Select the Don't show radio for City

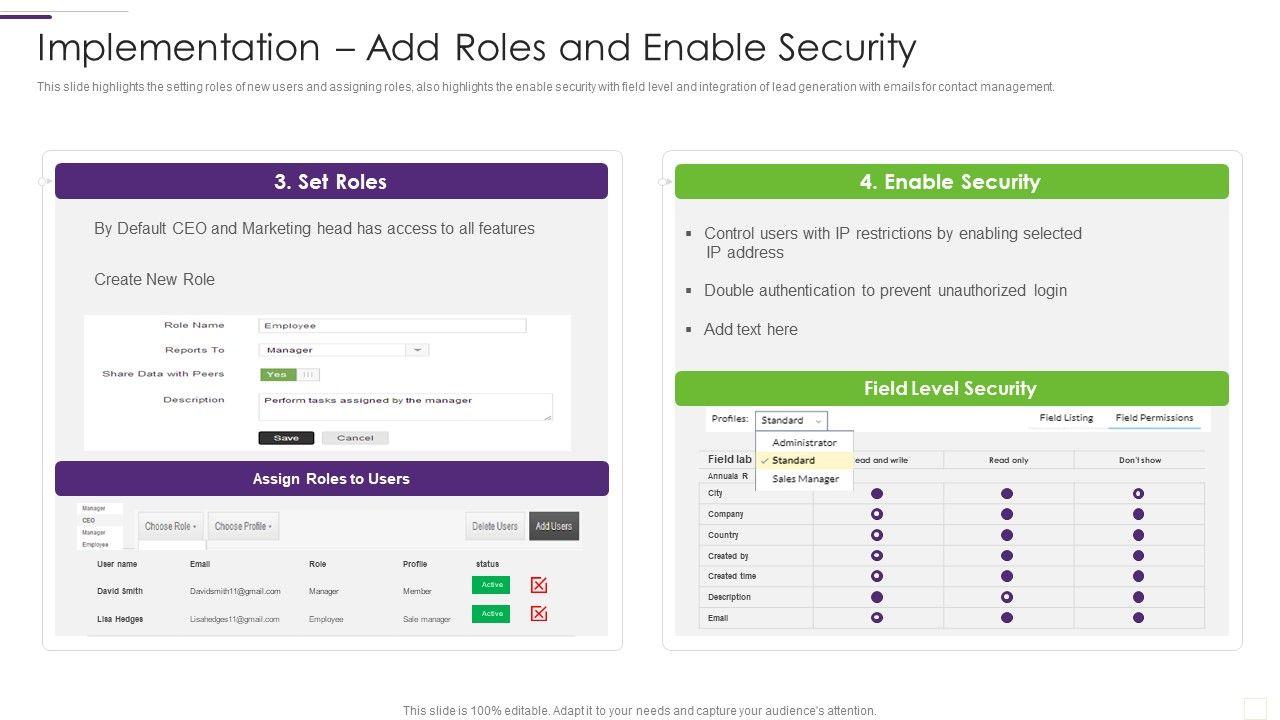tap(1138, 494)
